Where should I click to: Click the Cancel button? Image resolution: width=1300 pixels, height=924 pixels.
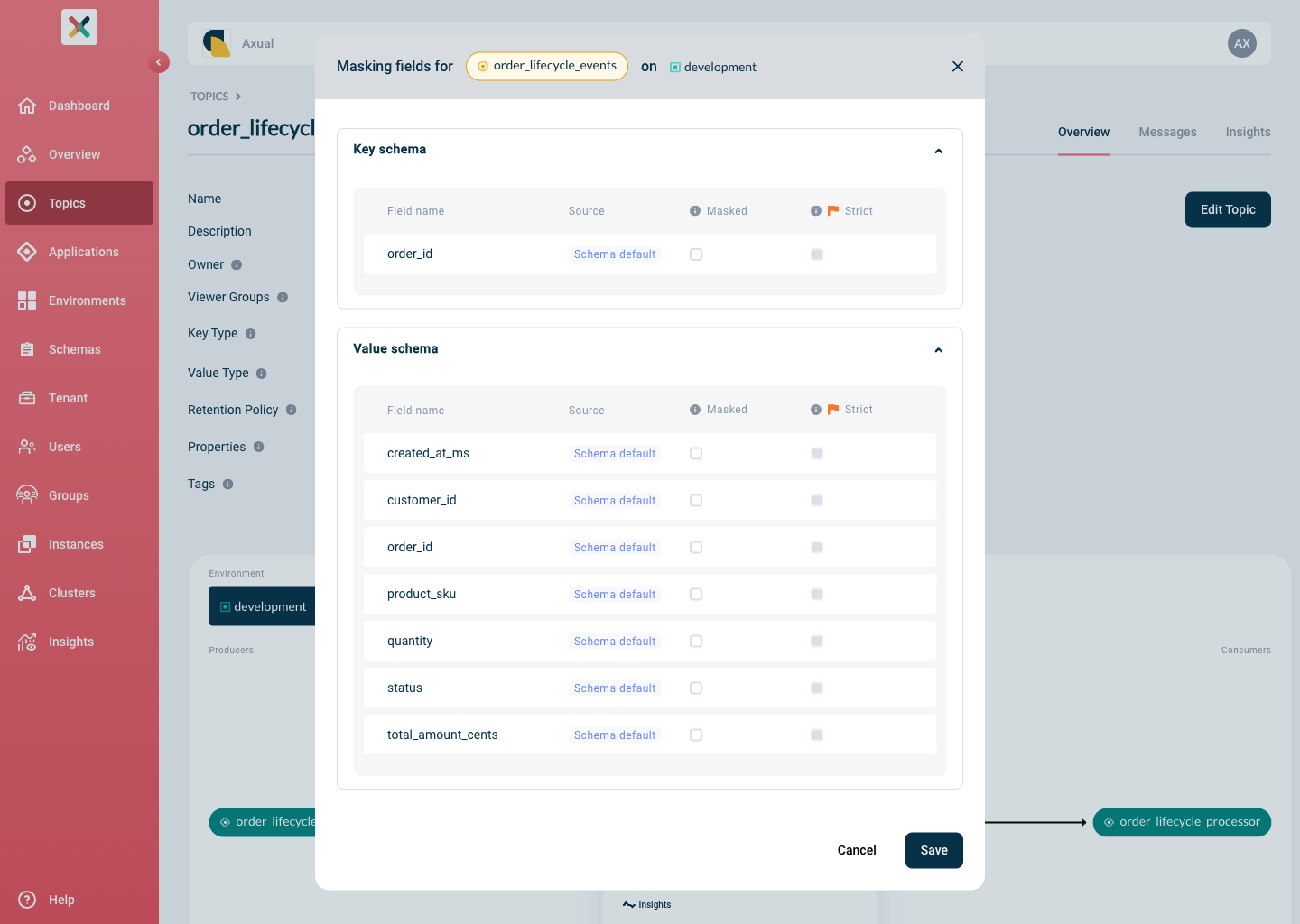(x=857, y=850)
